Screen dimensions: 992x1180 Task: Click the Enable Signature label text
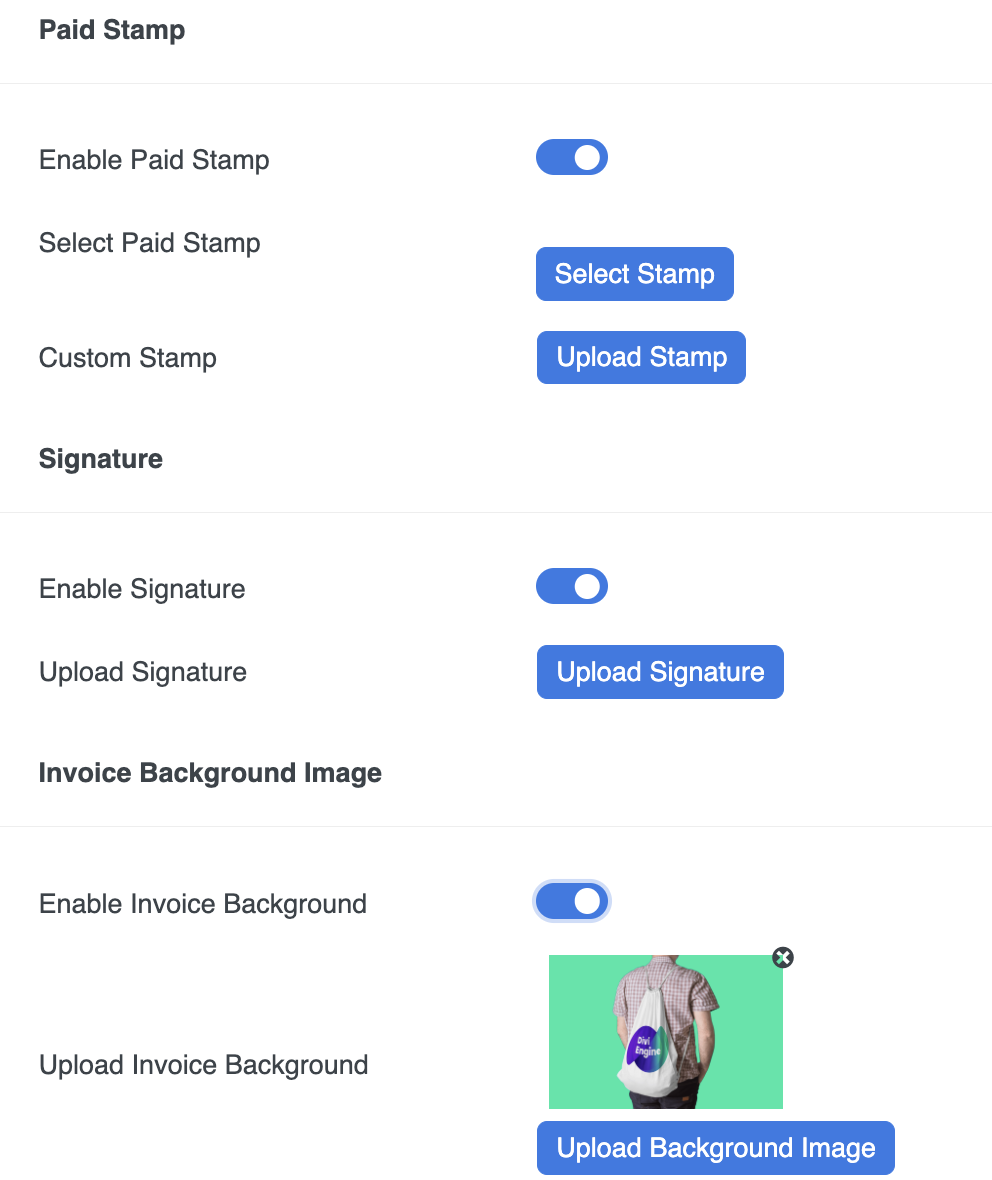click(142, 589)
